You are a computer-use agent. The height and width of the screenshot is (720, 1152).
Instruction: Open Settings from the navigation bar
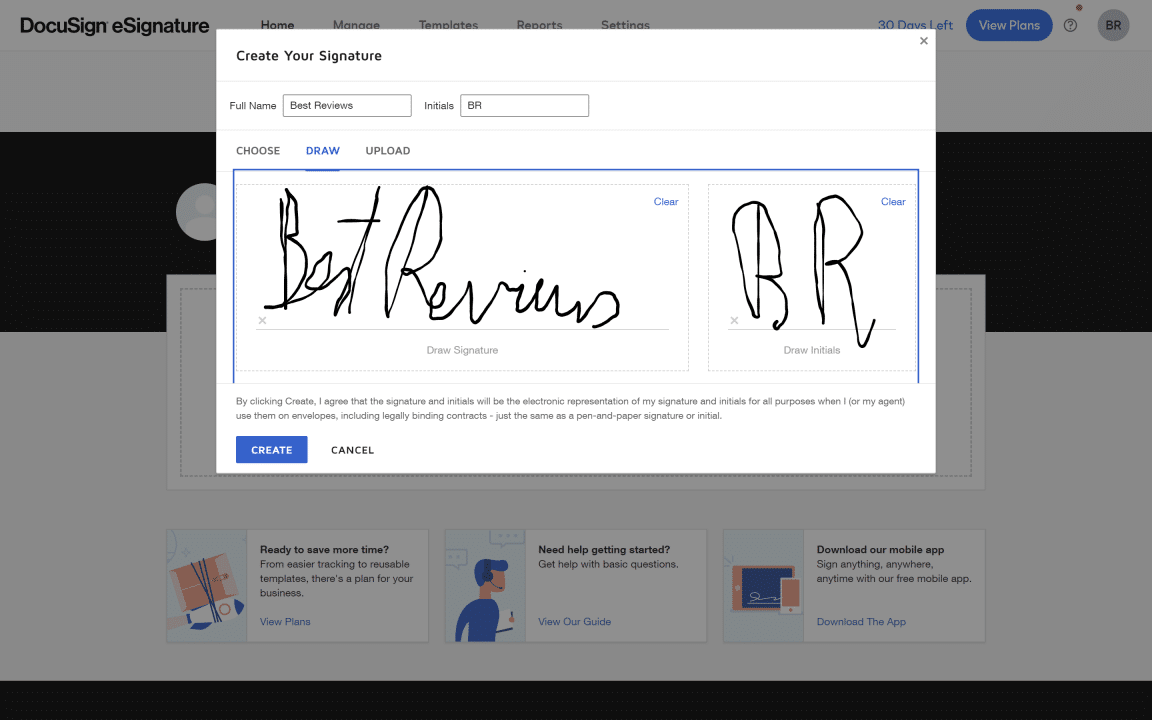pyautogui.click(x=625, y=25)
